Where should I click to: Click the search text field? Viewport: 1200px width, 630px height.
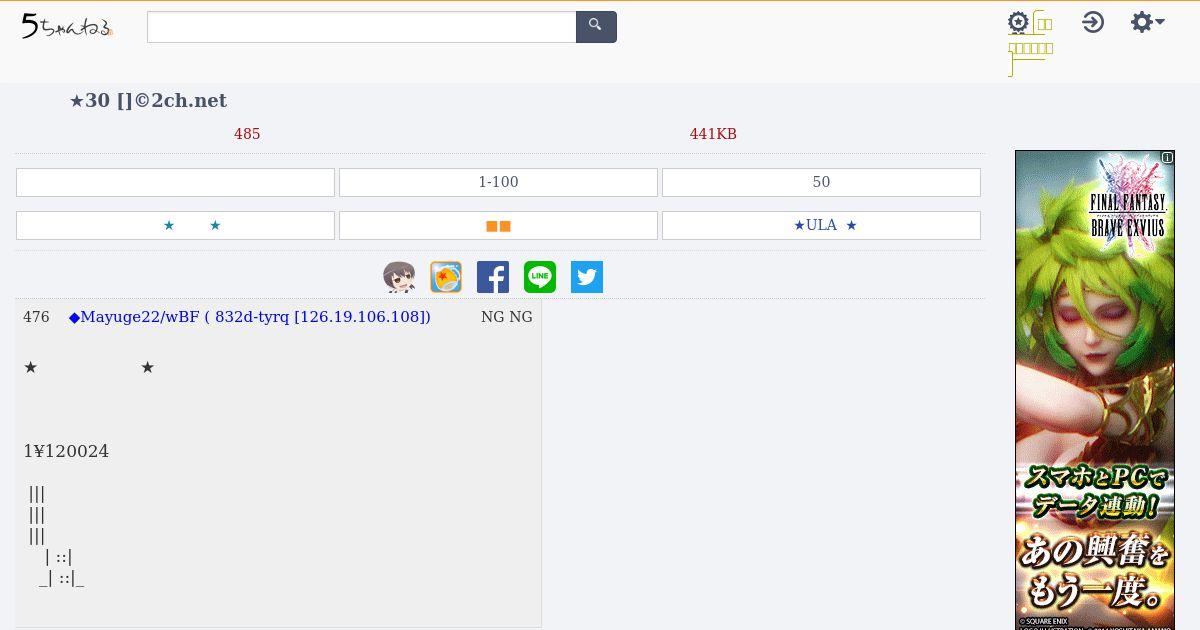[362, 27]
